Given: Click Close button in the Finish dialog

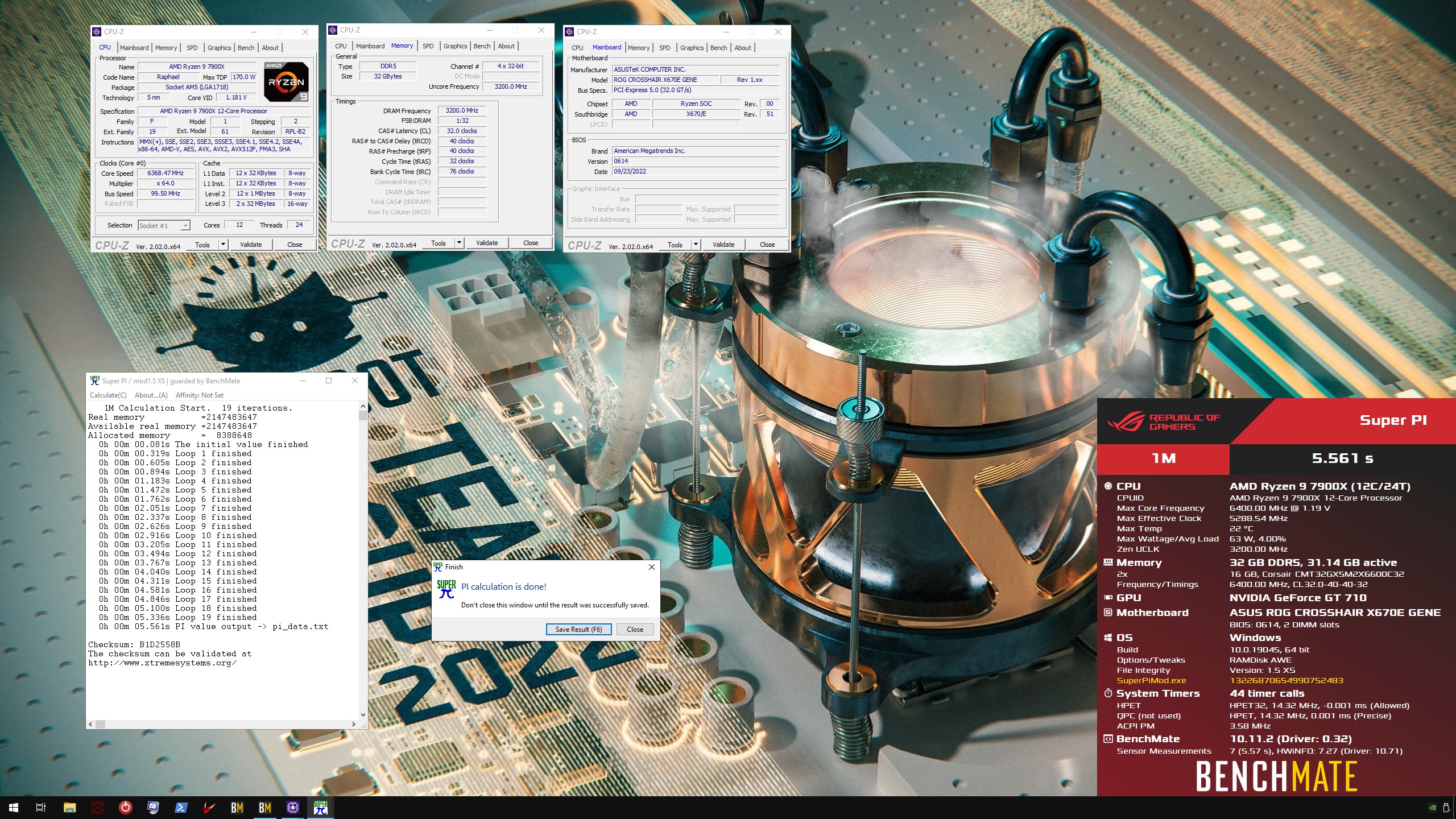Looking at the screenshot, I should (635, 629).
